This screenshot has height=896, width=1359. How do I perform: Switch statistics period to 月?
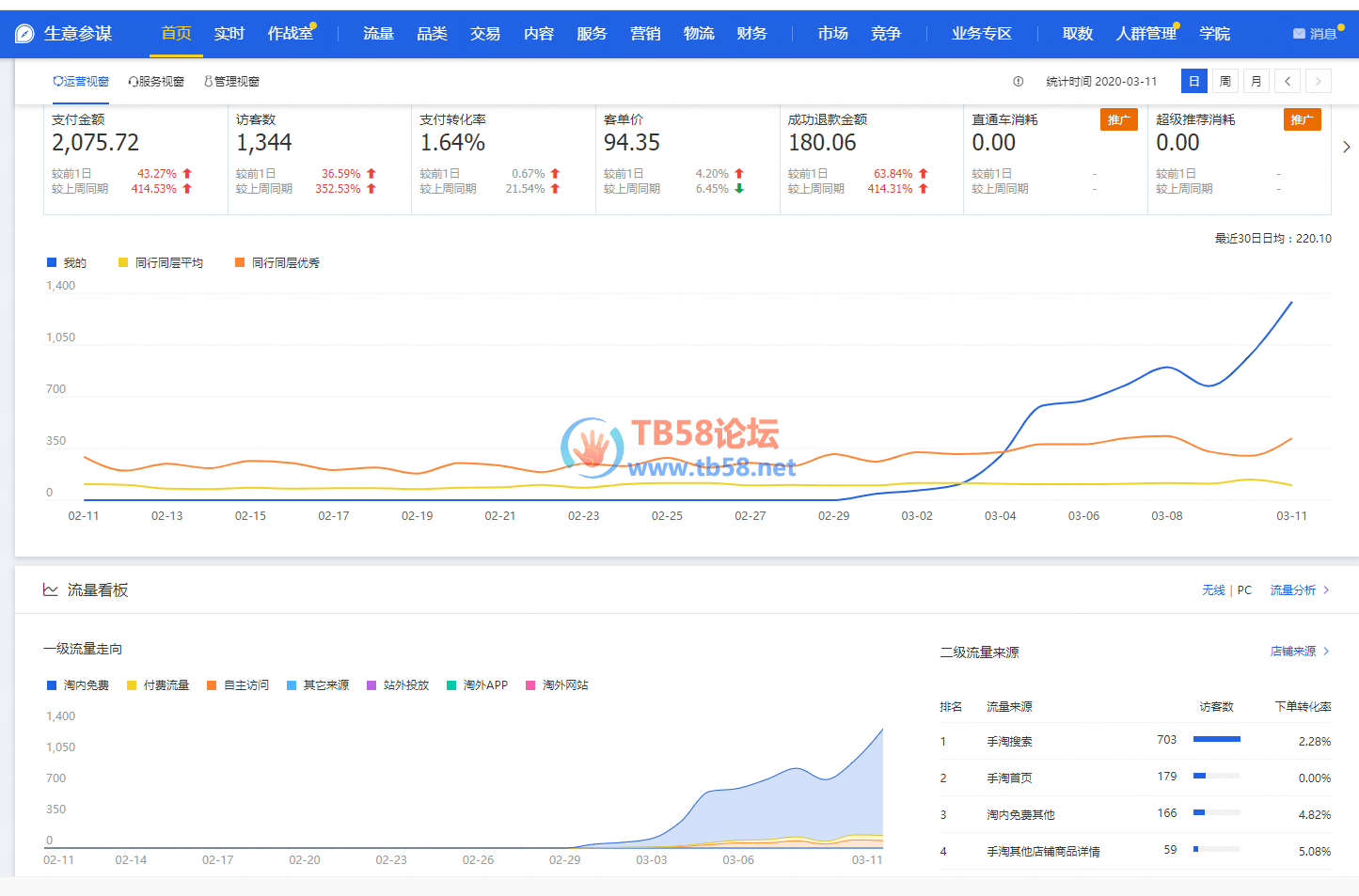click(x=1256, y=82)
